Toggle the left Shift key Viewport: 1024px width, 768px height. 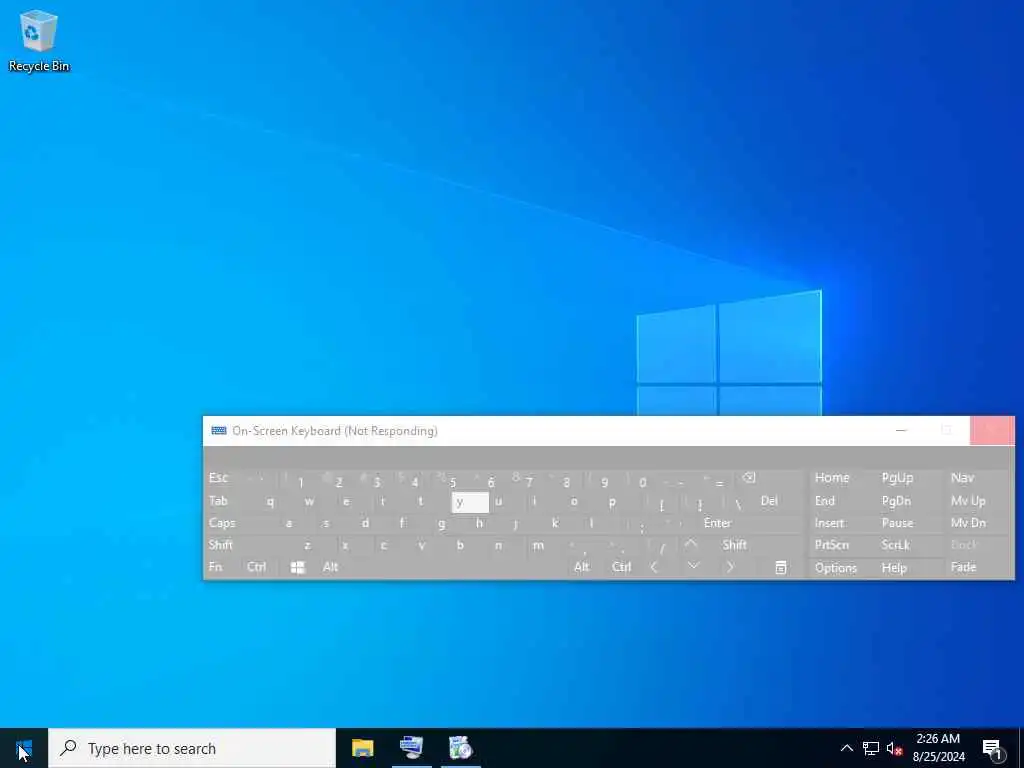point(221,545)
